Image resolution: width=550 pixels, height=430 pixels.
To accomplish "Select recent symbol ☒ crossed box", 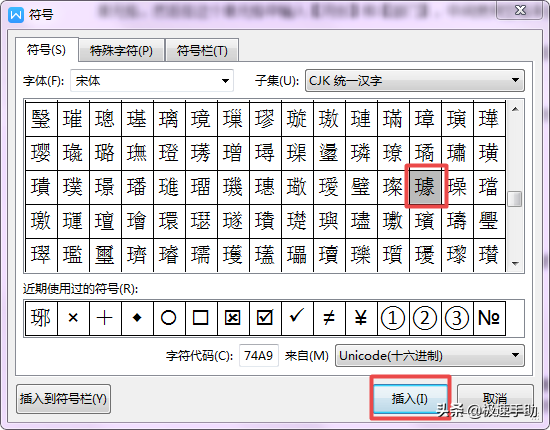I will (x=233, y=318).
